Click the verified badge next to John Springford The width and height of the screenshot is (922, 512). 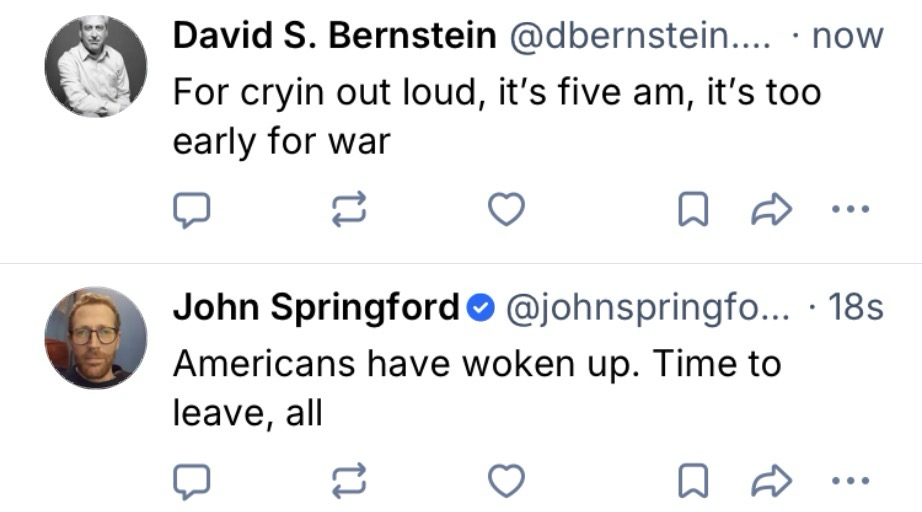coord(481,308)
